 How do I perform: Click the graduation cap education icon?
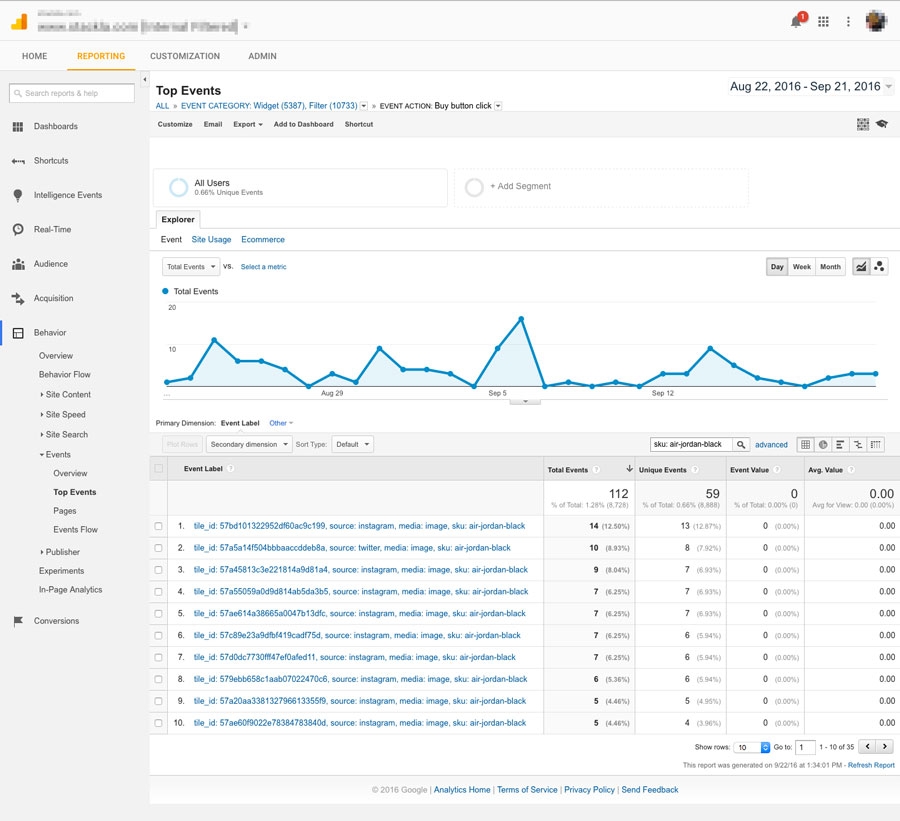pos(881,124)
